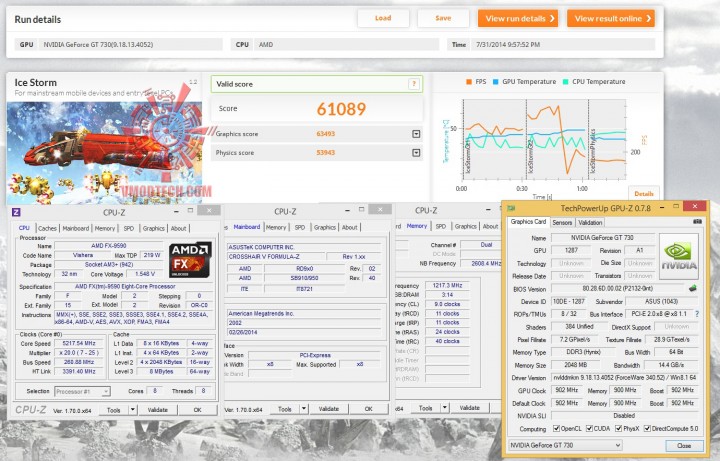720x461 pixels.
Task: Click the AMD FX logo in CPU-Z
Action: 191,260
